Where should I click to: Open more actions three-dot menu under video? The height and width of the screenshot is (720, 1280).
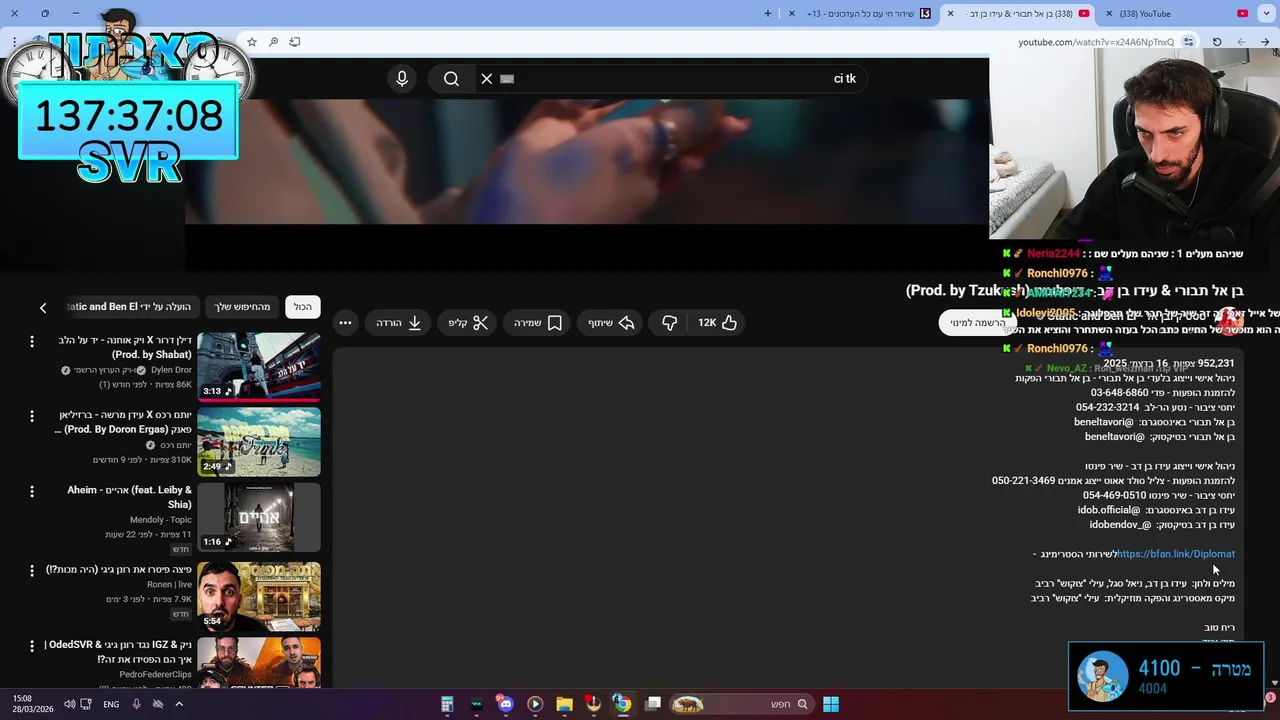pyautogui.click(x=345, y=323)
